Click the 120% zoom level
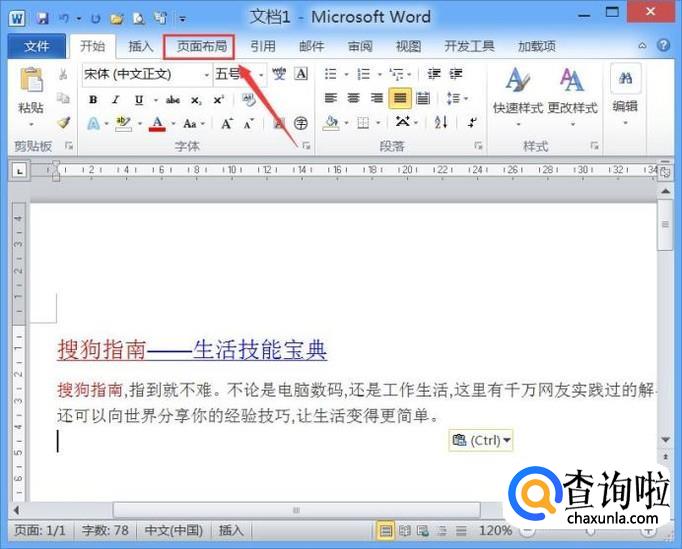Screen dimensions: 682x549 495,531
